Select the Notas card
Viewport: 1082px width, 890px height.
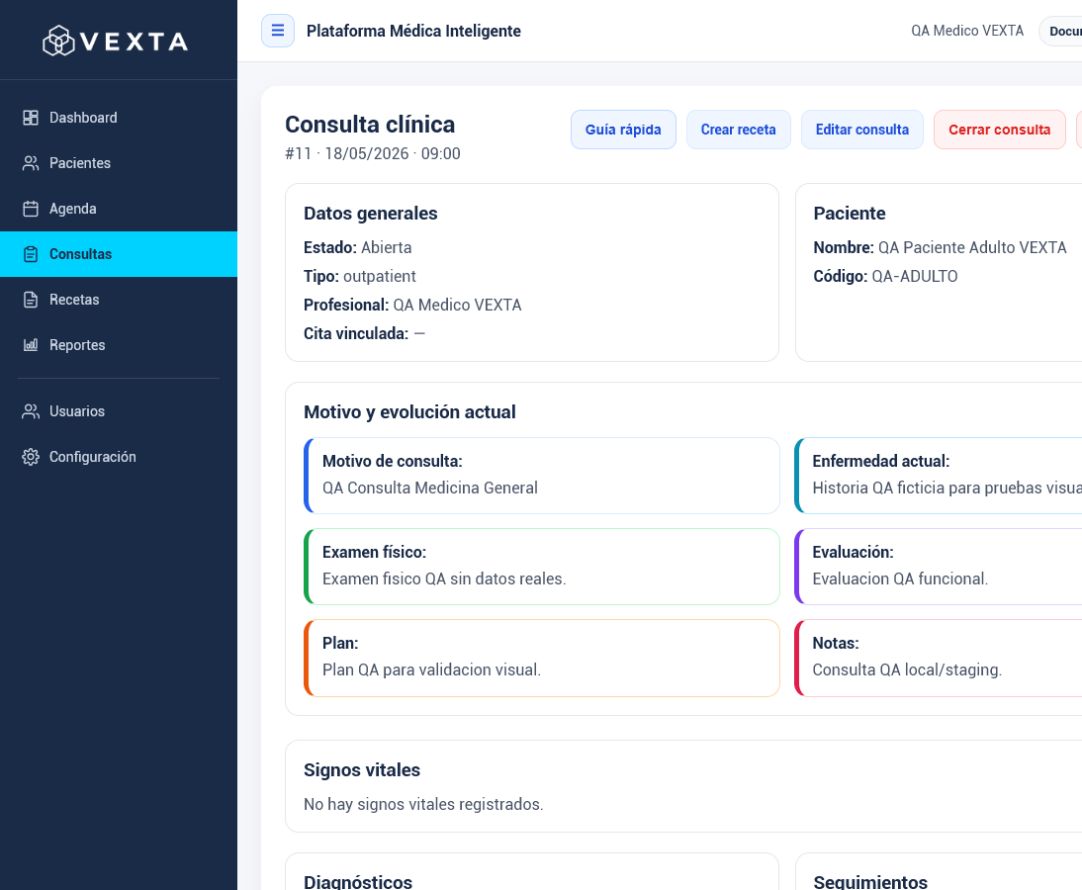point(938,657)
